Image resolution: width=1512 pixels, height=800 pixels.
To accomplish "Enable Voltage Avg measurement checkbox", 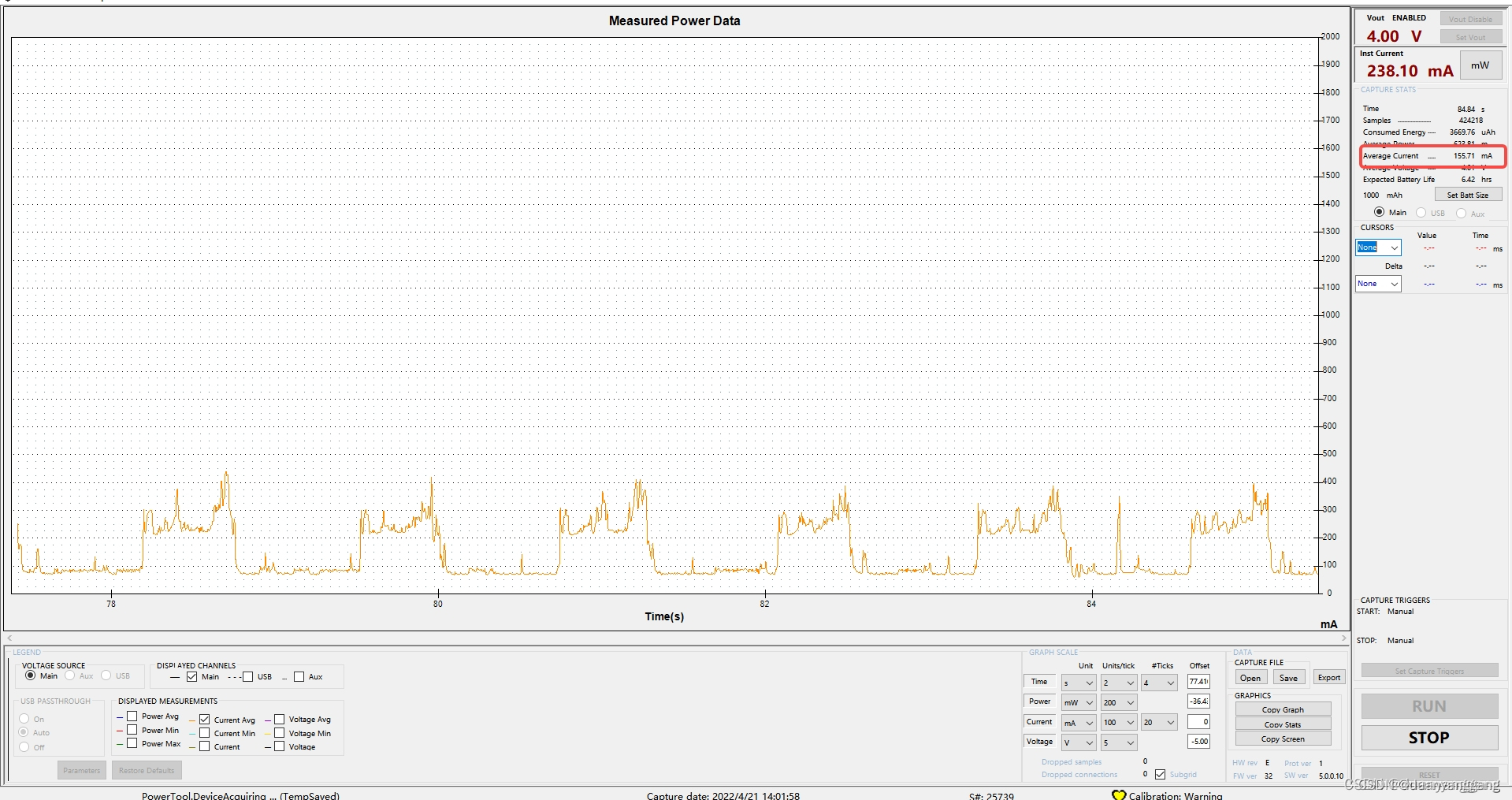I will click(279, 720).
